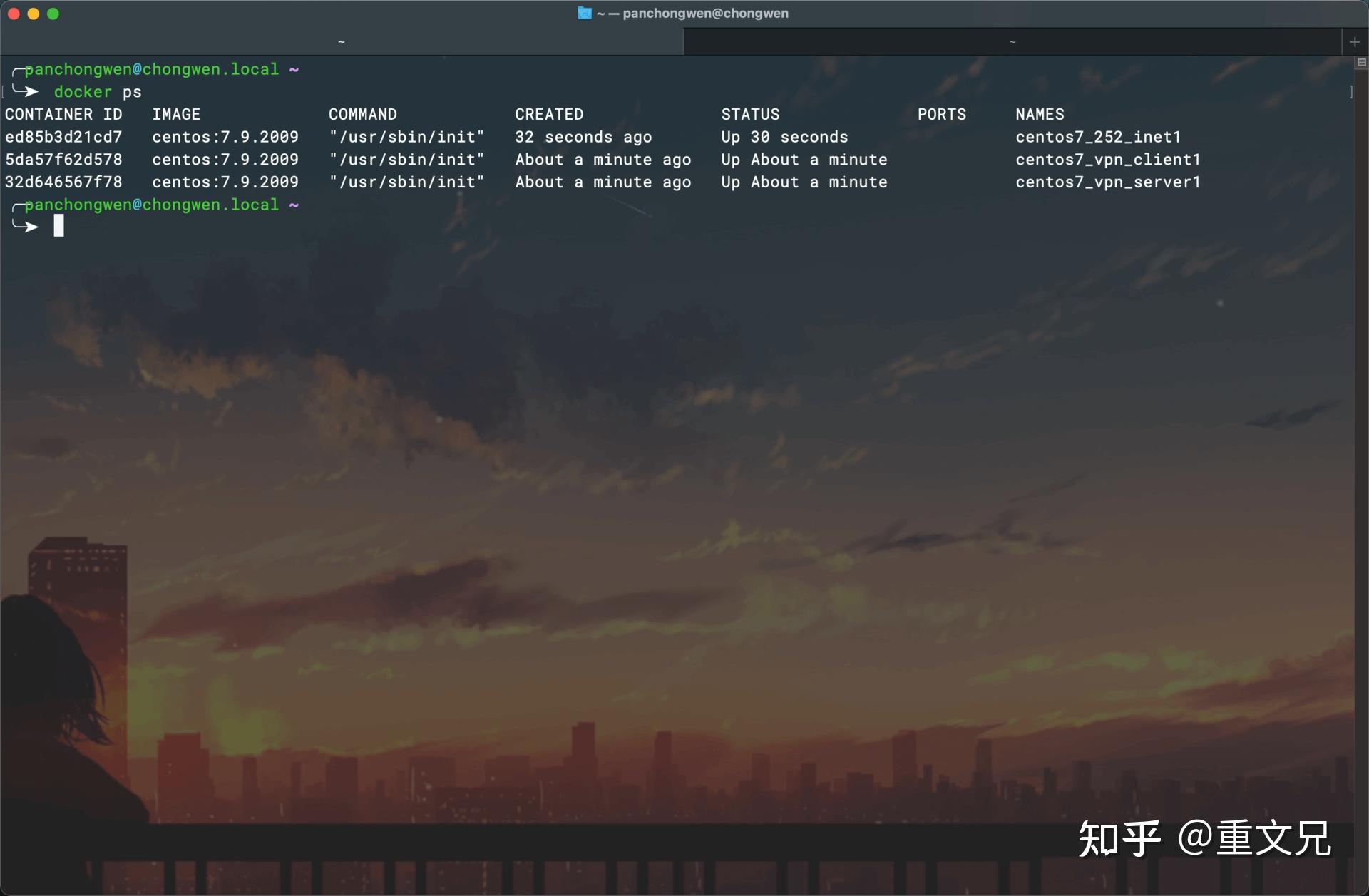Click the folder proxy icon in the title bar
This screenshot has width=1369, height=896.
point(585,13)
